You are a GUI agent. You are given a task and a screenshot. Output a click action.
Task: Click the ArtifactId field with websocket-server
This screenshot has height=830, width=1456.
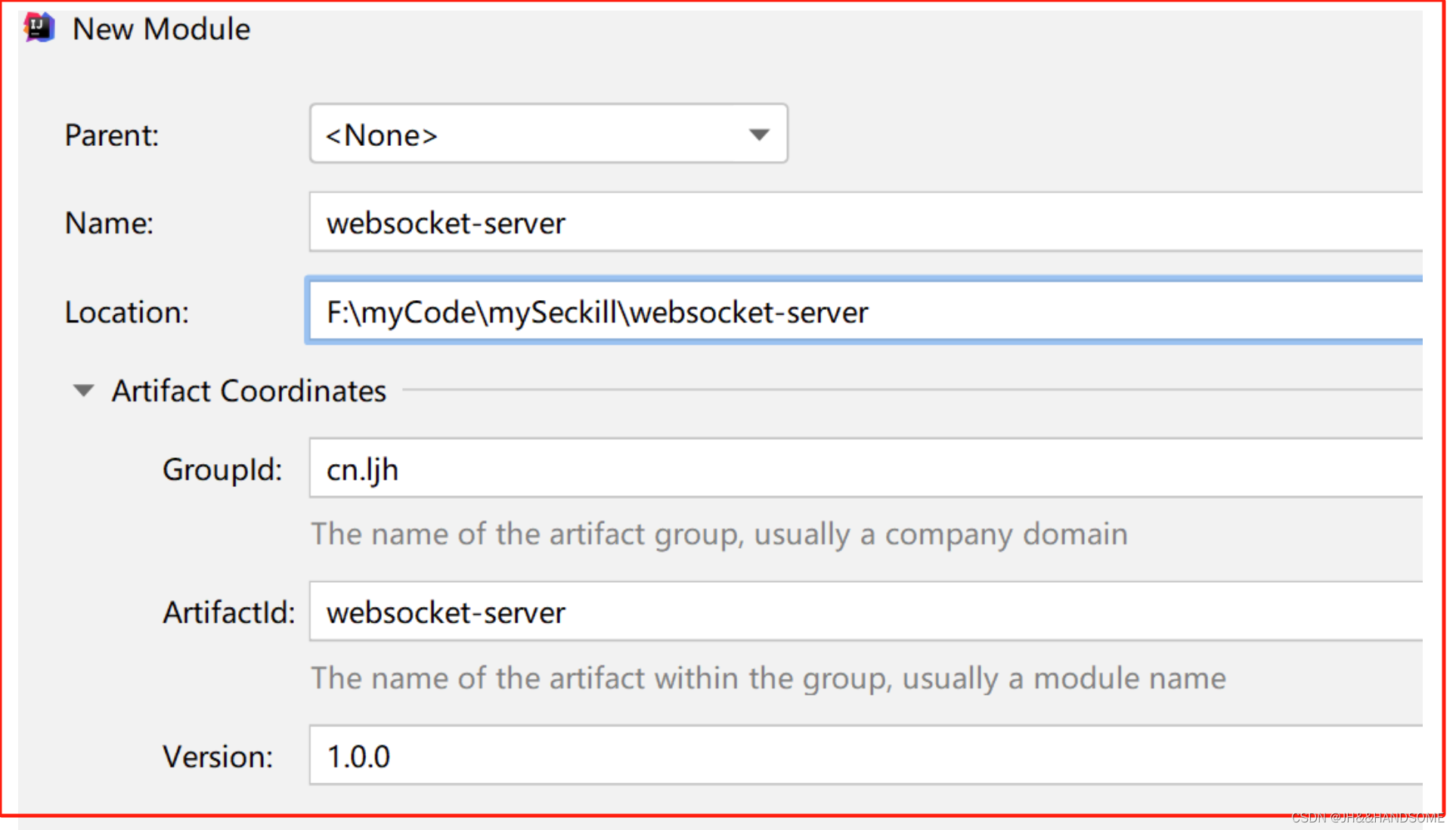point(866,612)
